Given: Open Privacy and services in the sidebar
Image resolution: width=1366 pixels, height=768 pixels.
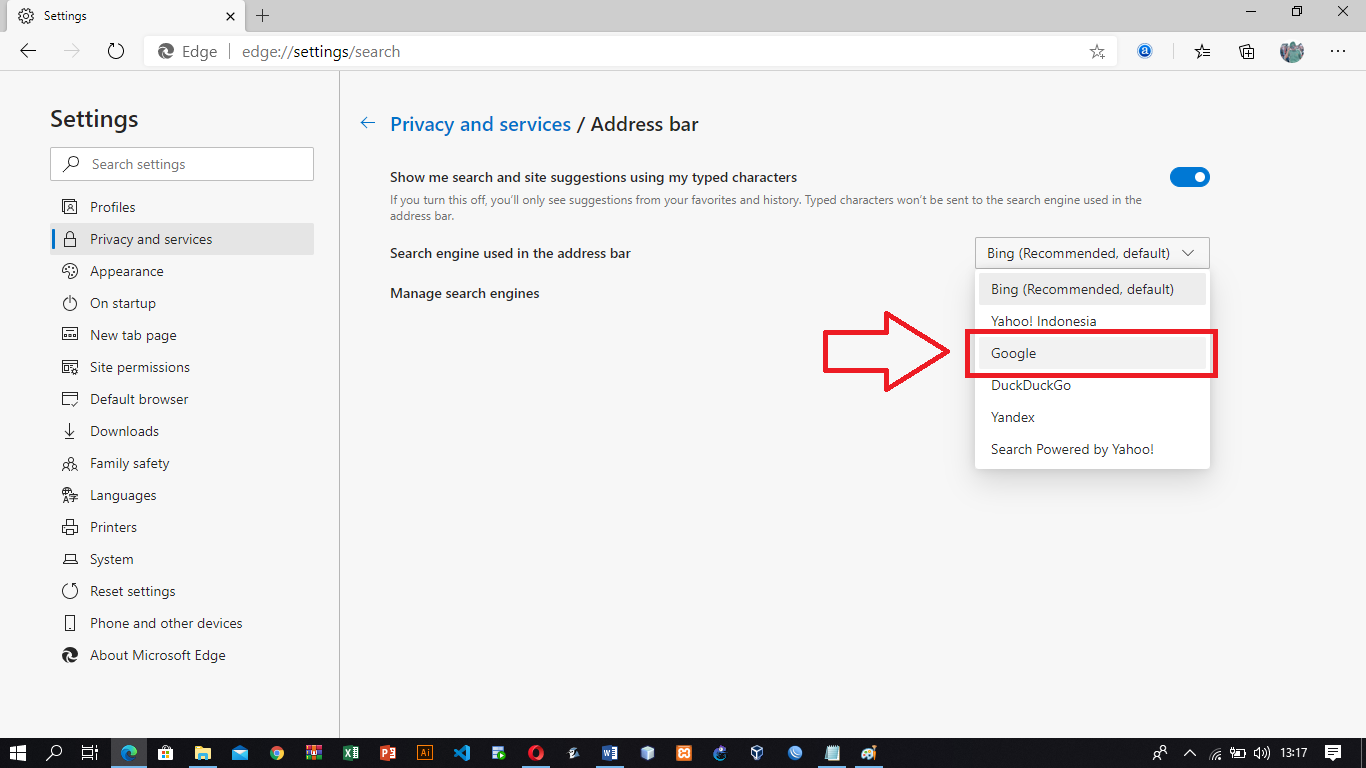Looking at the screenshot, I should click(182, 239).
